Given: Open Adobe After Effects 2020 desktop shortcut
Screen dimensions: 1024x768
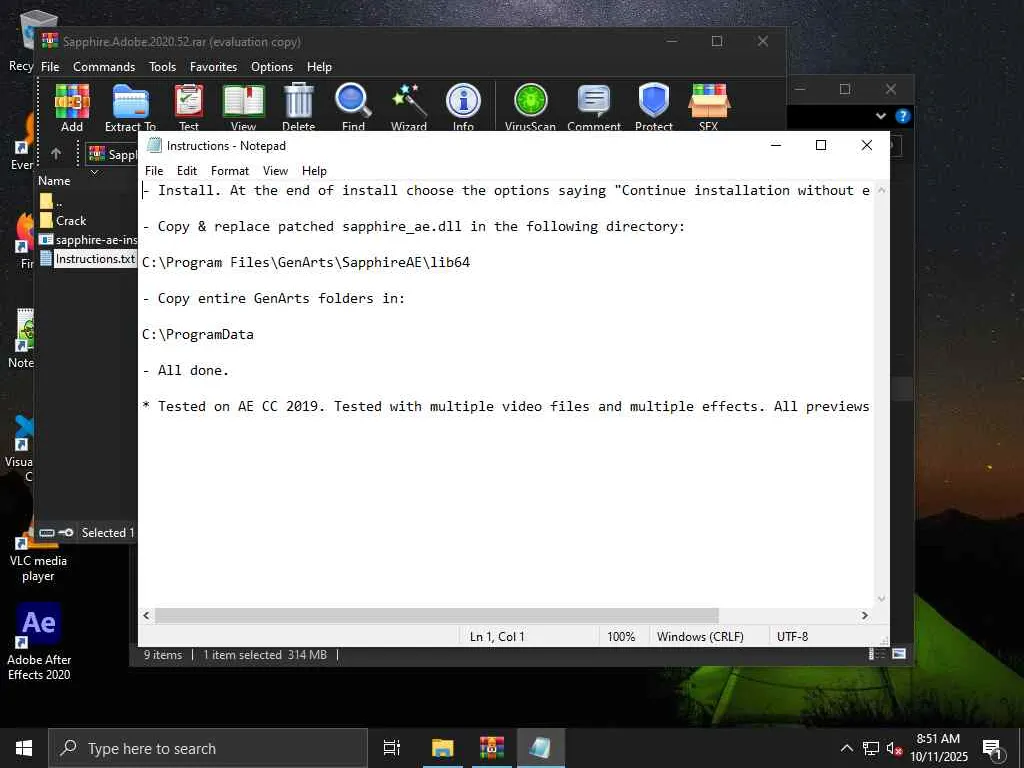Looking at the screenshot, I should point(39,641).
